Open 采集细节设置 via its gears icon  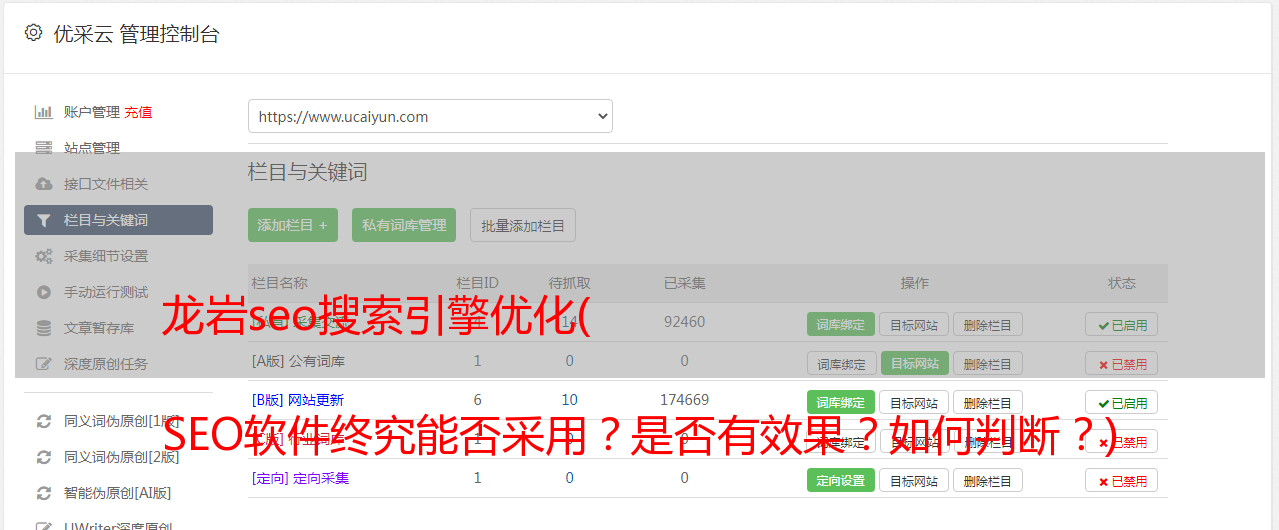pyautogui.click(x=44, y=256)
